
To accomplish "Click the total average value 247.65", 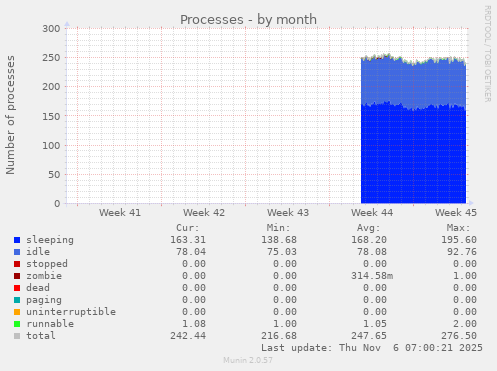I will tap(369, 336).
